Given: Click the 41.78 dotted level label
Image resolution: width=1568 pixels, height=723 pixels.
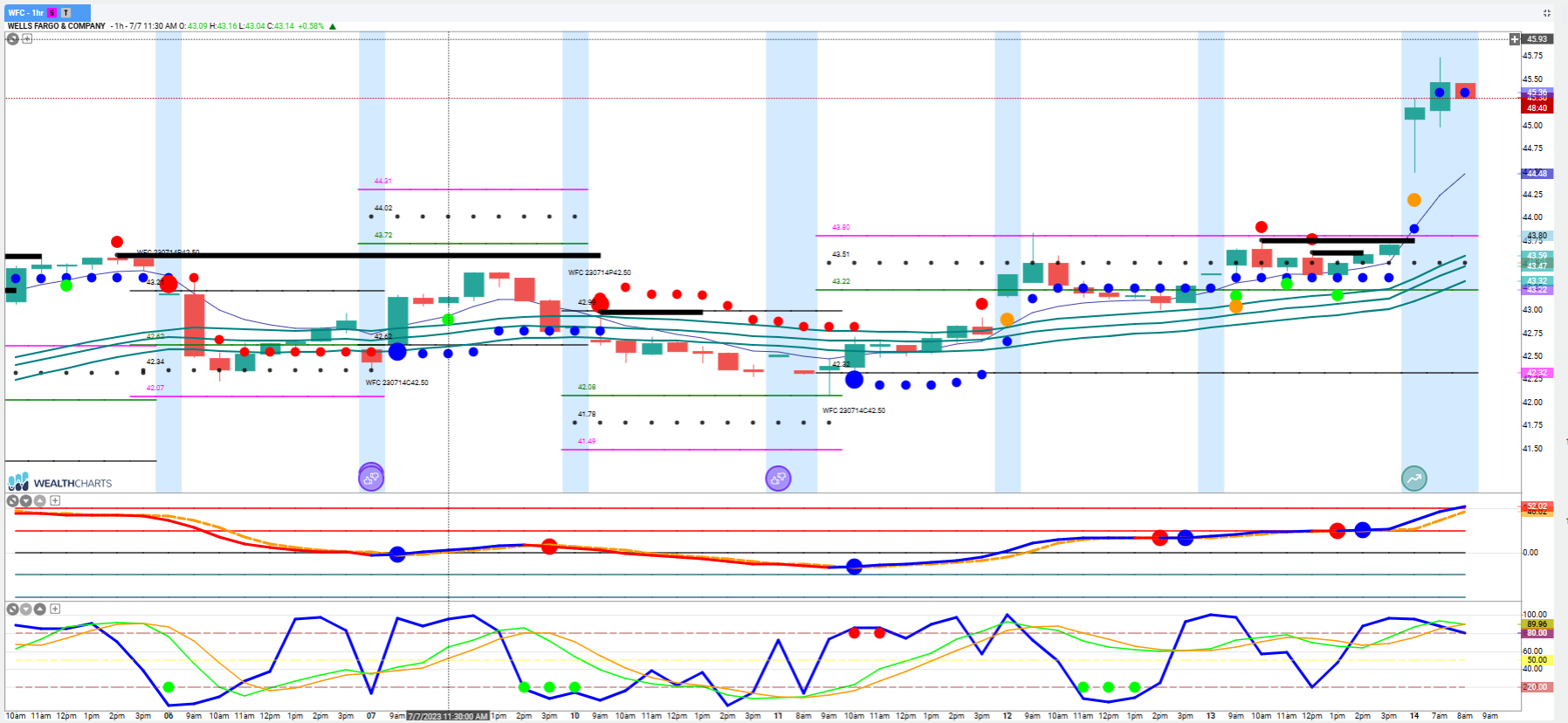Looking at the screenshot, I should click(587, 414).
